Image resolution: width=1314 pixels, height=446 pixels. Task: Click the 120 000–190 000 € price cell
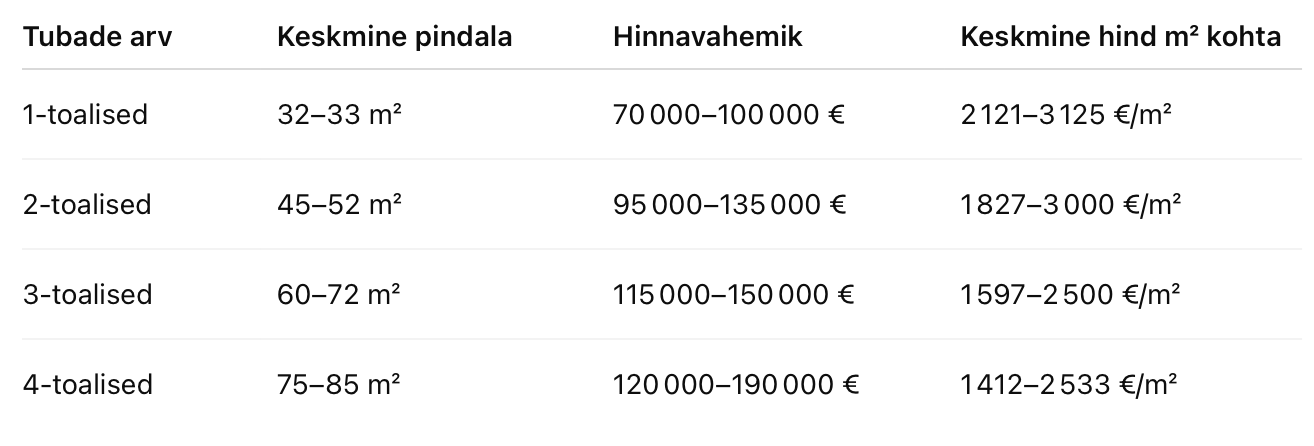pos(736,385)
